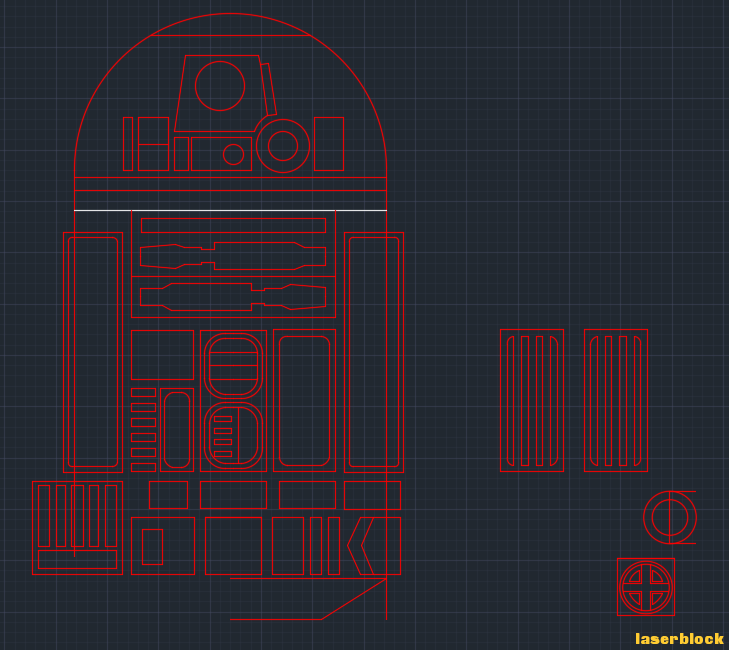Screen dimensions: 729x650
Task: Select the concentric circle eye on the dome
Action: click(x=283, y=146)
